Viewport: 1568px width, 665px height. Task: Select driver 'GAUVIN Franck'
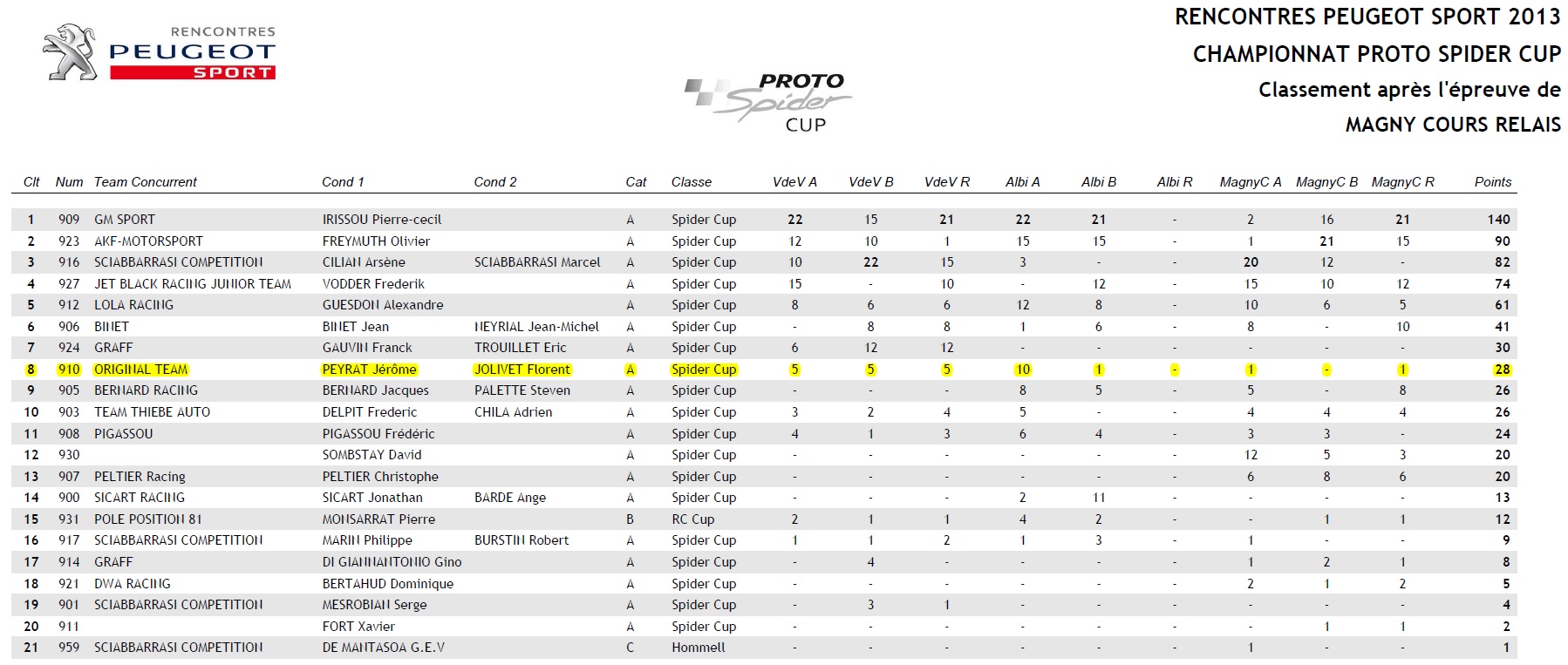(367, 348)
